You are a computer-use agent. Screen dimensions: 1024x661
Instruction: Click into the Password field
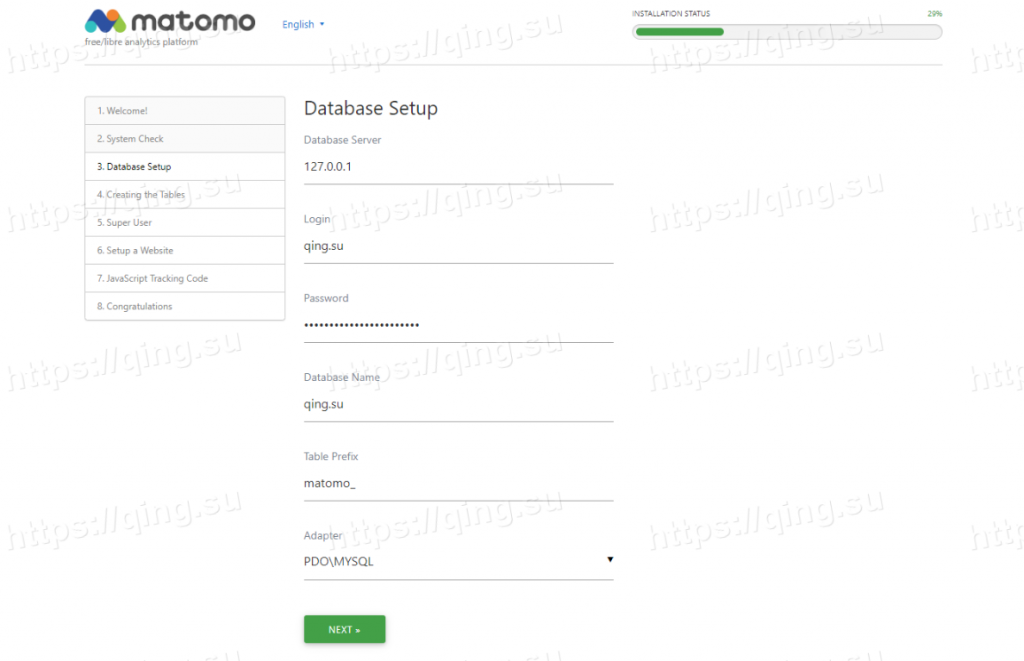[458, 325]
